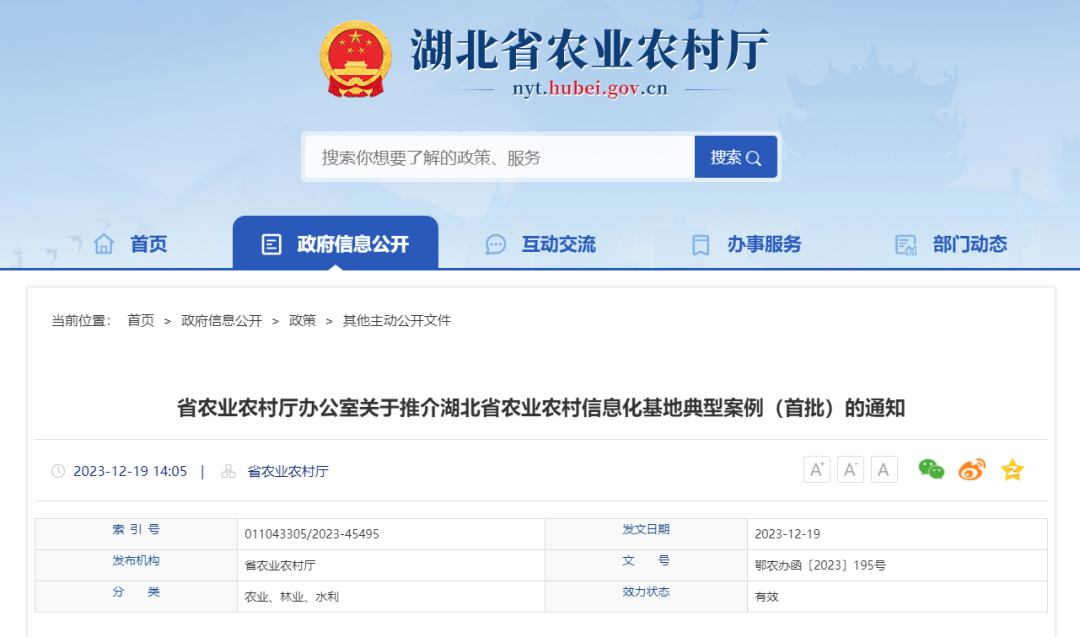This screenshot has width=1080, height=637.
Task: Open the 其他主动公开文件 breadcrumb link
Action: pyautogui.click(x=399, y=321)
